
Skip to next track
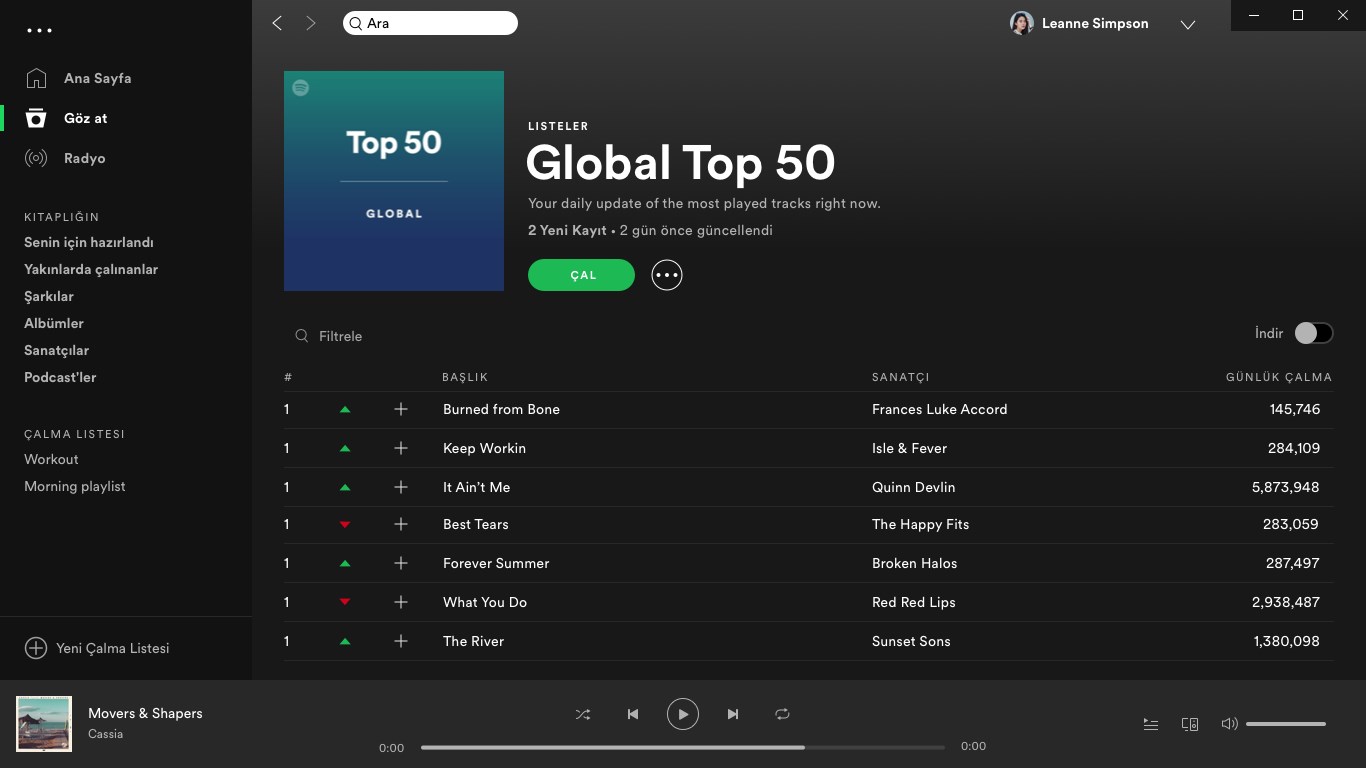coord(733,714)
